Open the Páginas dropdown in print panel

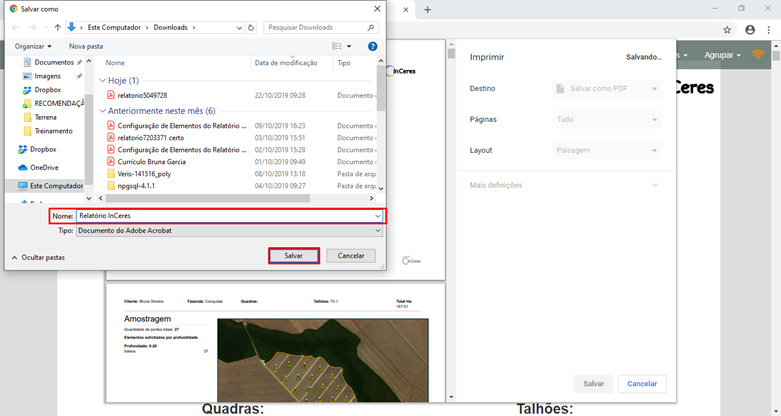607,120
